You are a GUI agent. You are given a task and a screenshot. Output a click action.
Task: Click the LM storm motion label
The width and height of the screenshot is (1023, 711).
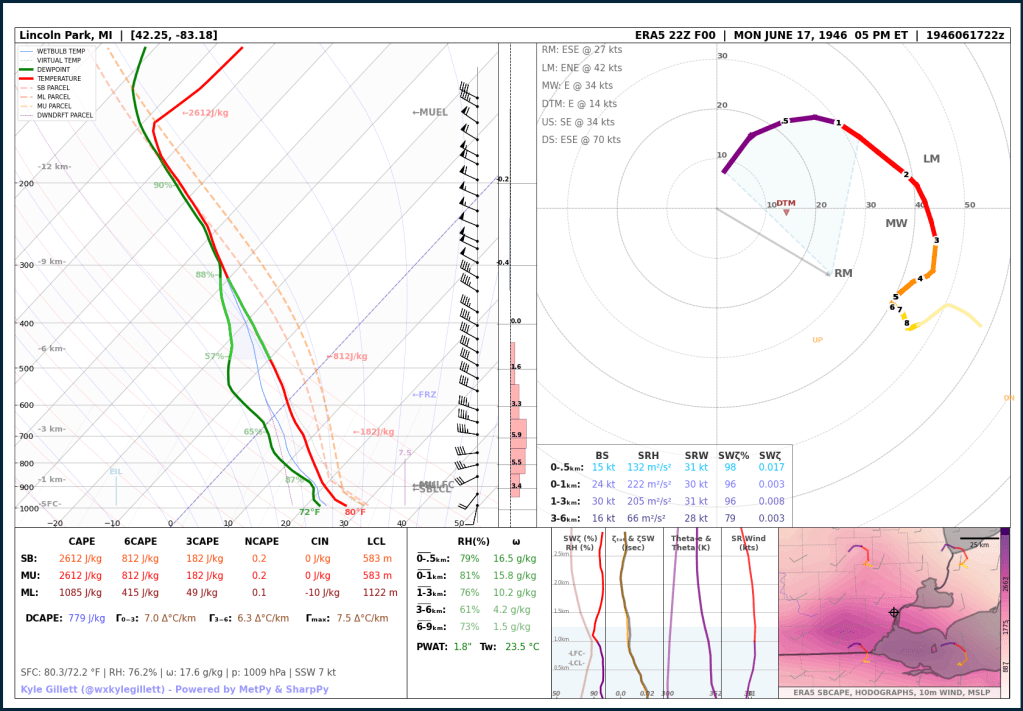pos(931,159)
